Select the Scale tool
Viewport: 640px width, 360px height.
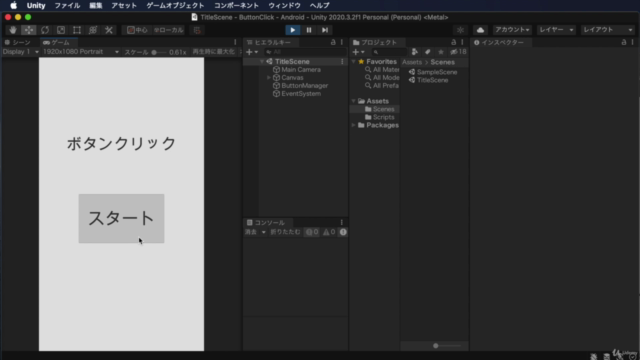[x=61, y=30]
